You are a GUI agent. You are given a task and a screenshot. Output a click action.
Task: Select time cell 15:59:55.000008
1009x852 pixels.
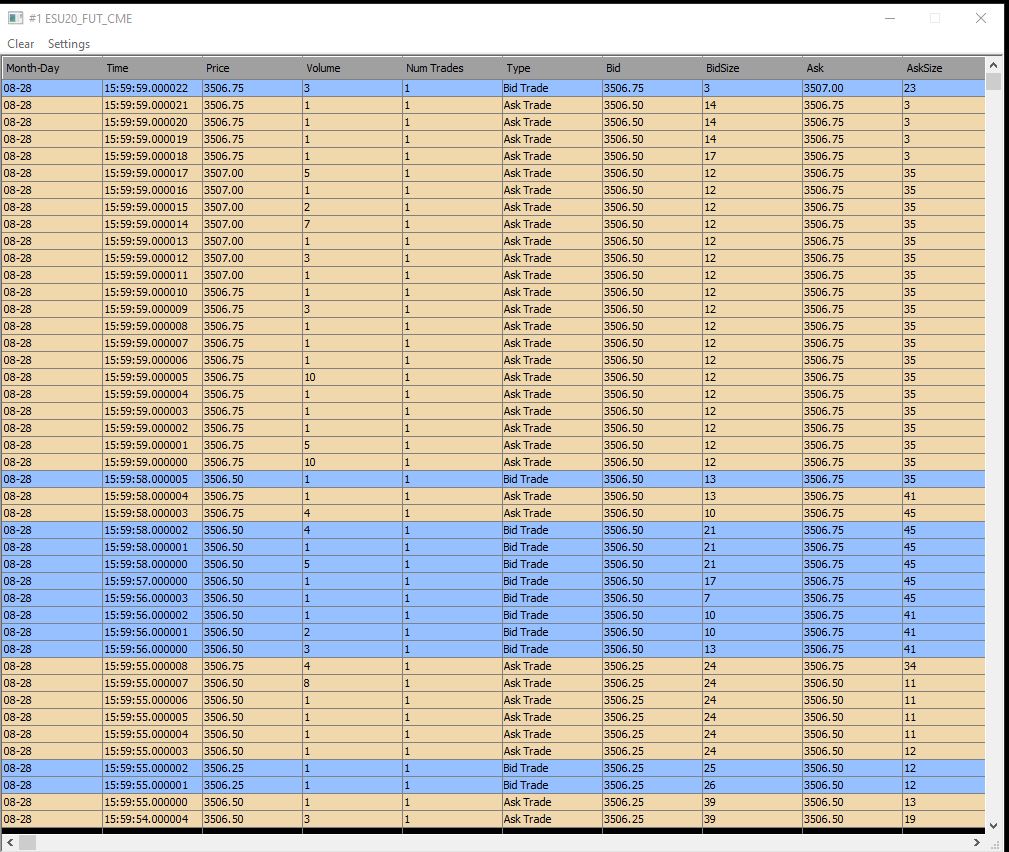pyautogui.click(x=153, y=666)
